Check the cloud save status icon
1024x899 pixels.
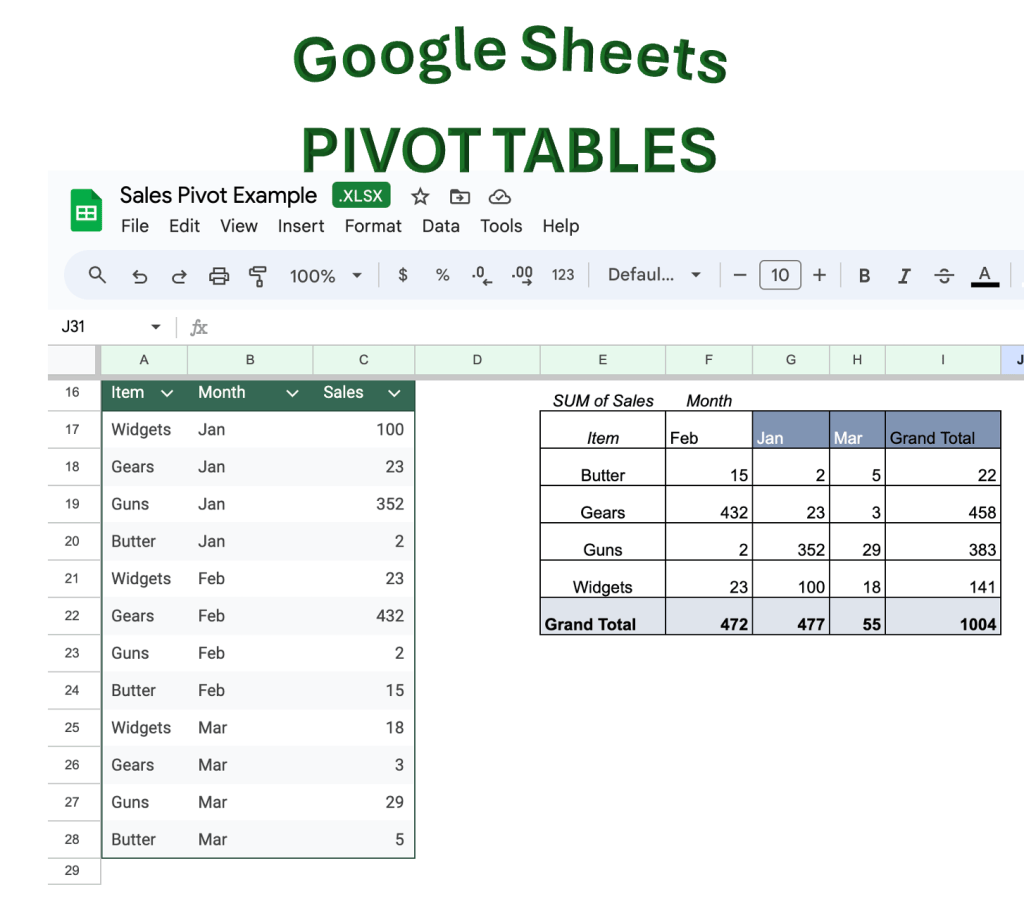click(500, 197)
